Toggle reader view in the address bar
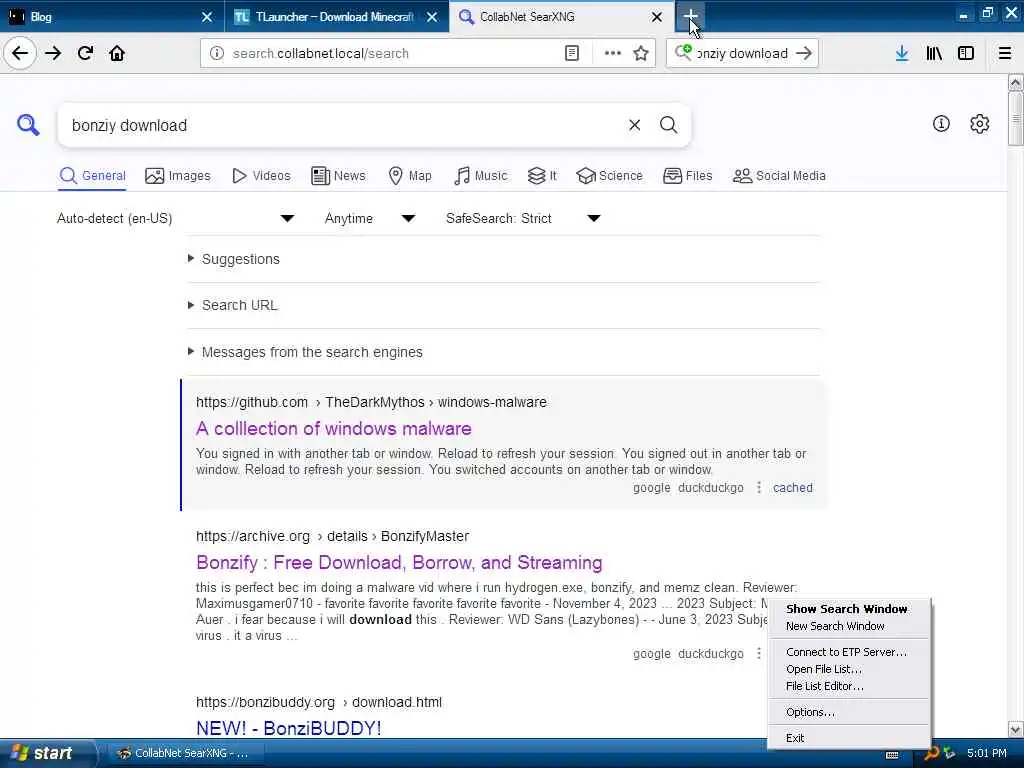The width and height of the screenshot is (1024, 768). (x=571, y=53)
